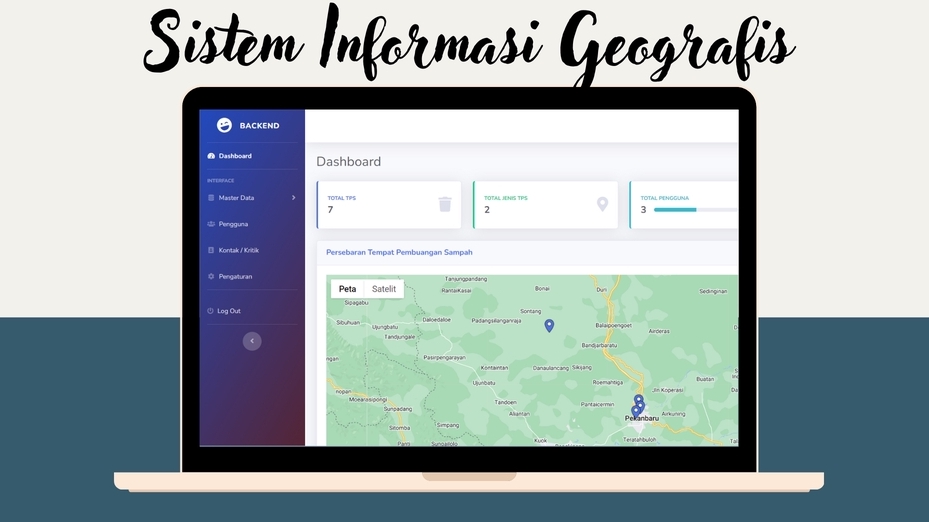Expand the Master Data chevron arrow
Viewport: 929px width, 522px height.
(x=293, y=198)
